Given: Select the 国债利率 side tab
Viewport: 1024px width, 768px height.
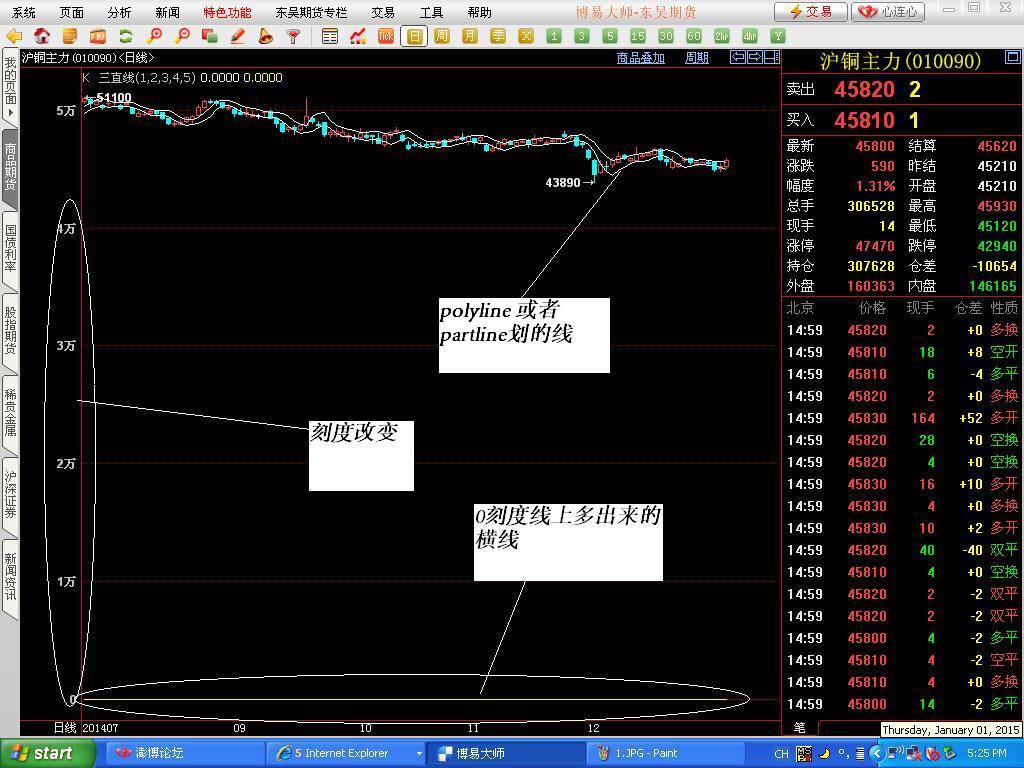Looking at the screenshot, I should pyautogui.click(x=10, y=248).
